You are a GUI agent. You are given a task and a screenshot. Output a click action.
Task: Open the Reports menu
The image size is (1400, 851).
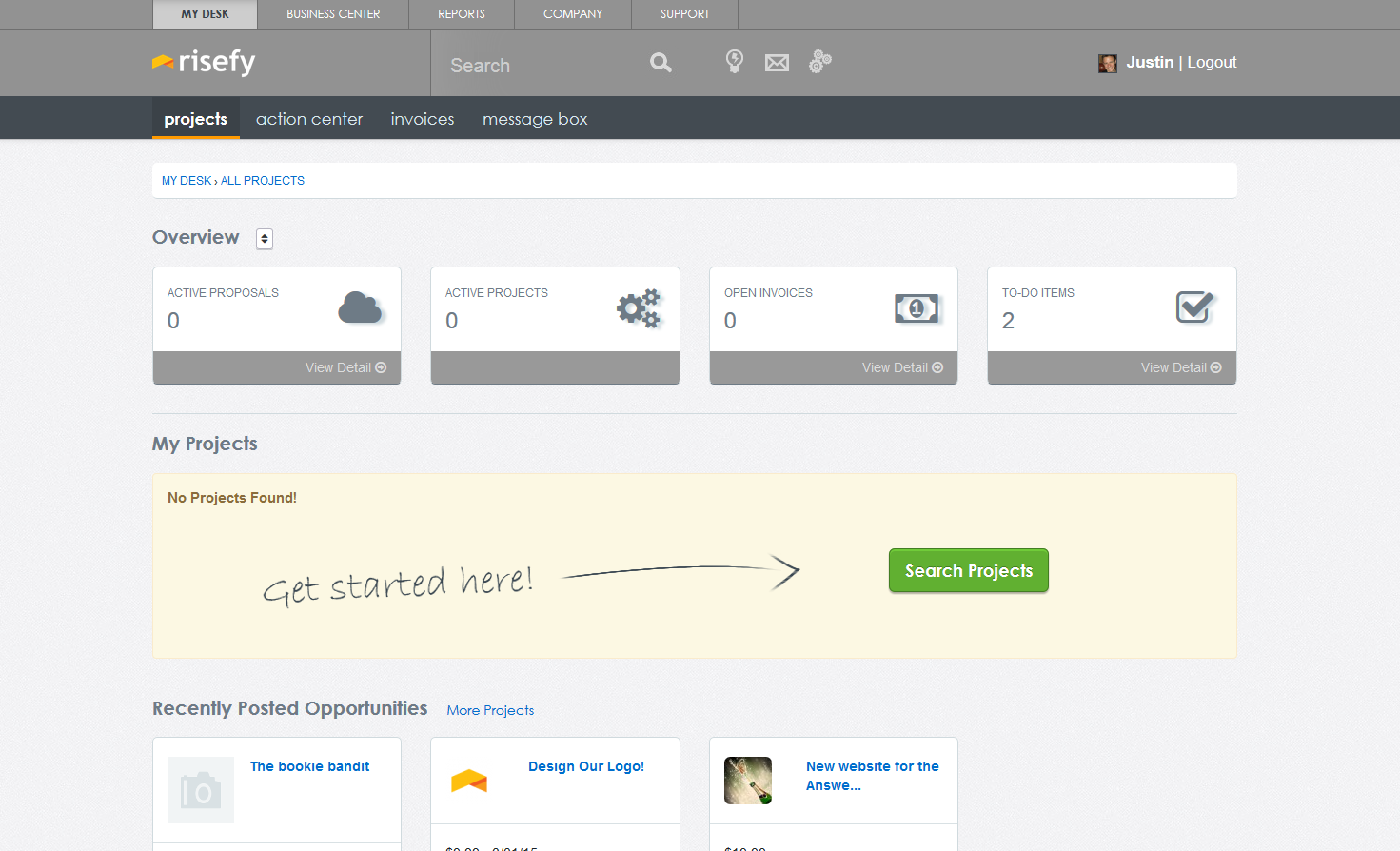click(x=462, y=14)
